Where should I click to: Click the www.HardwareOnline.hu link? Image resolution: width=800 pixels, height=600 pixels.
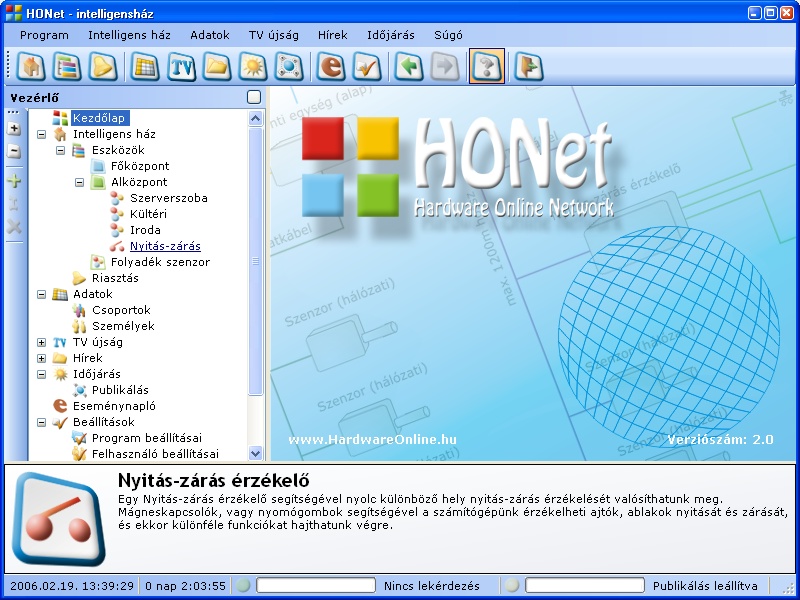pyautogui.click(x=372, y=440)
